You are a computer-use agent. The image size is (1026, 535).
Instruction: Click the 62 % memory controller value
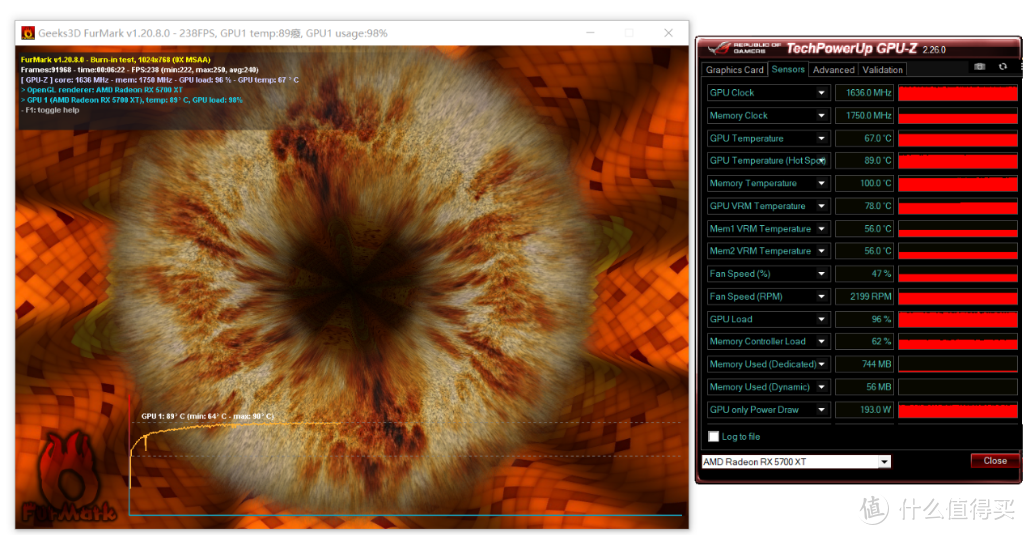[x=865, y=341]
